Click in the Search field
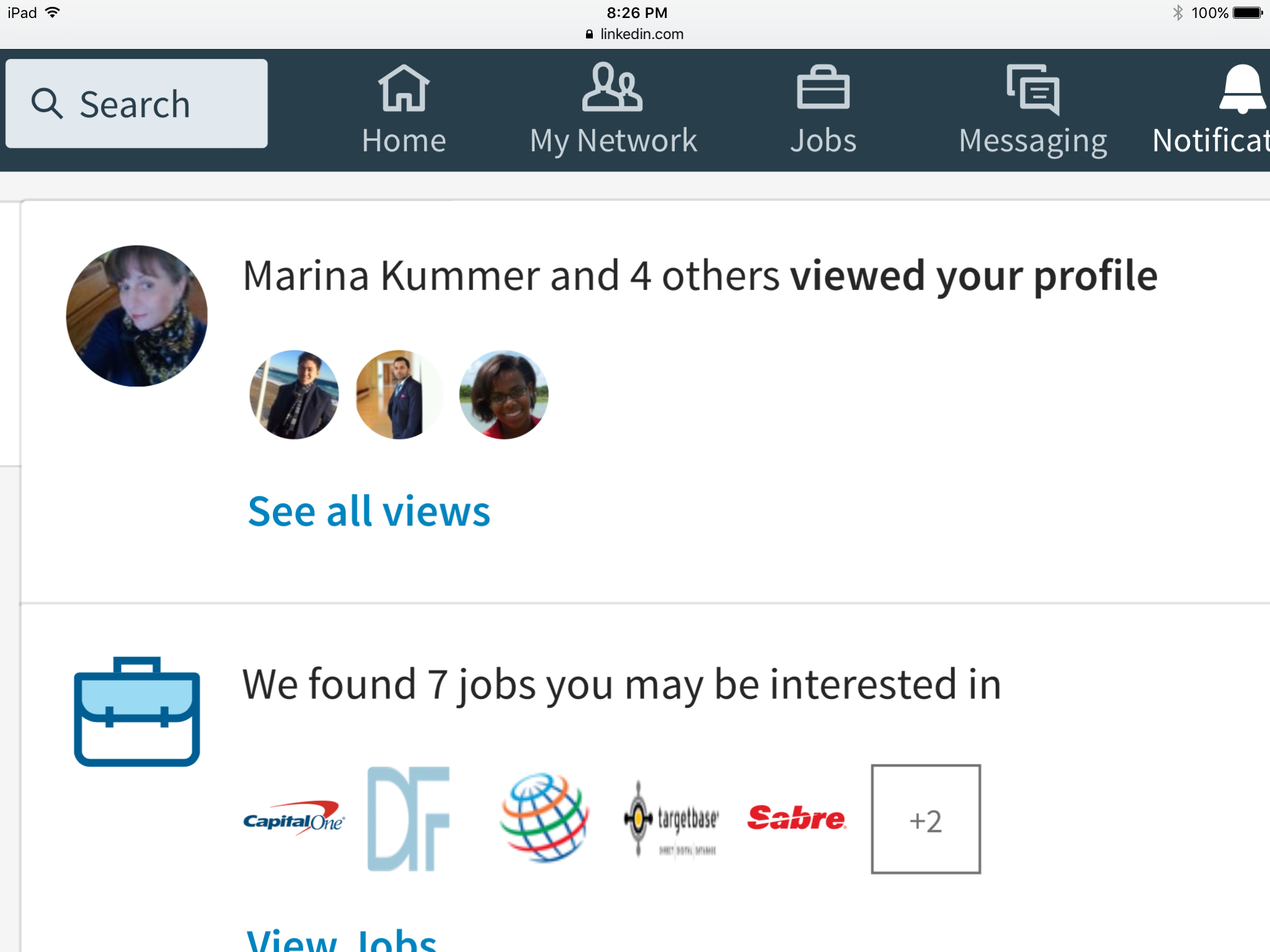Screen dimensions: 1270x952 pos(137,104)
